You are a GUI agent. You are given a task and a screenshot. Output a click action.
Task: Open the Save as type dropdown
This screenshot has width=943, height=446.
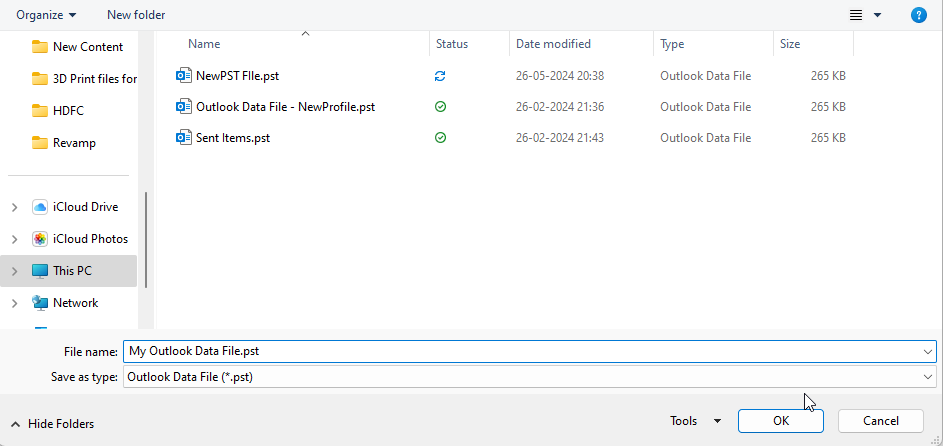pyautogui.click(x=928, y=377)
